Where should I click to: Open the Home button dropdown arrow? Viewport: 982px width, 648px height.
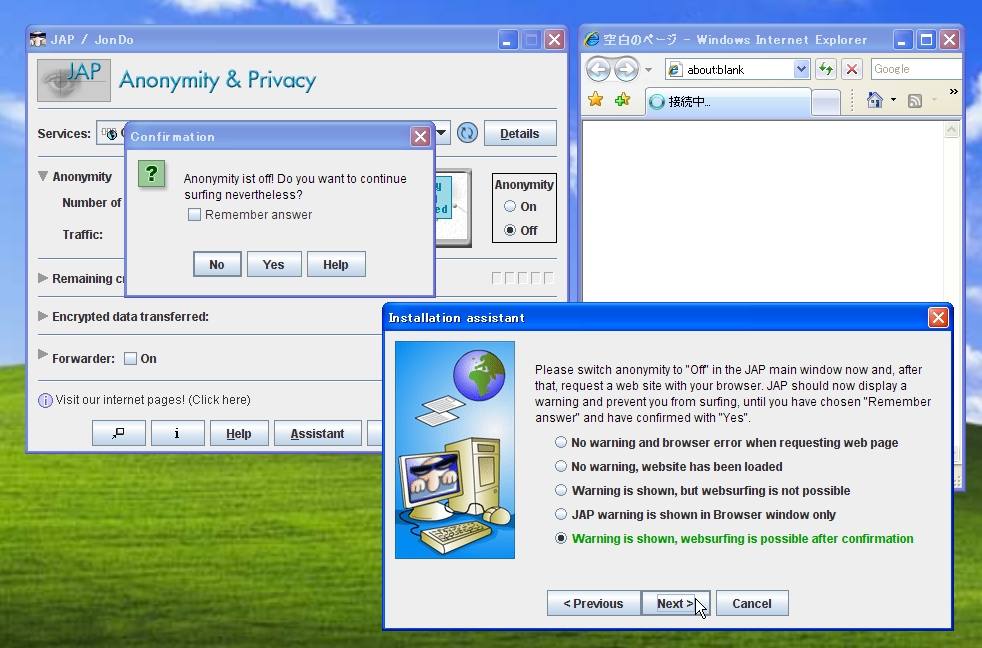pyautogui.click(x=893, y=100)
